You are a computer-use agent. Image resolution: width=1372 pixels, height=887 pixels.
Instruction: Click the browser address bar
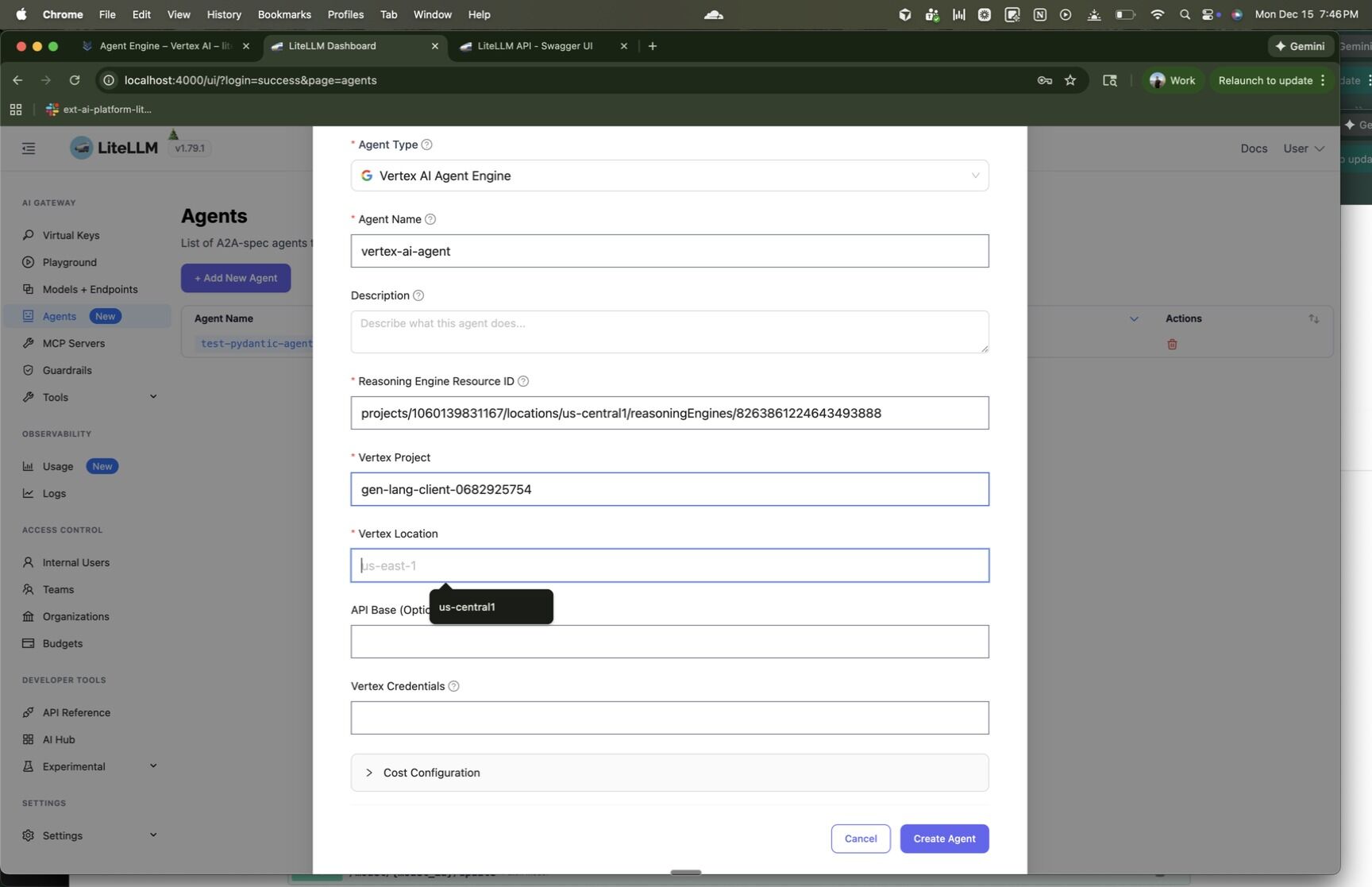pyautogui.click(x=572, y=80)
